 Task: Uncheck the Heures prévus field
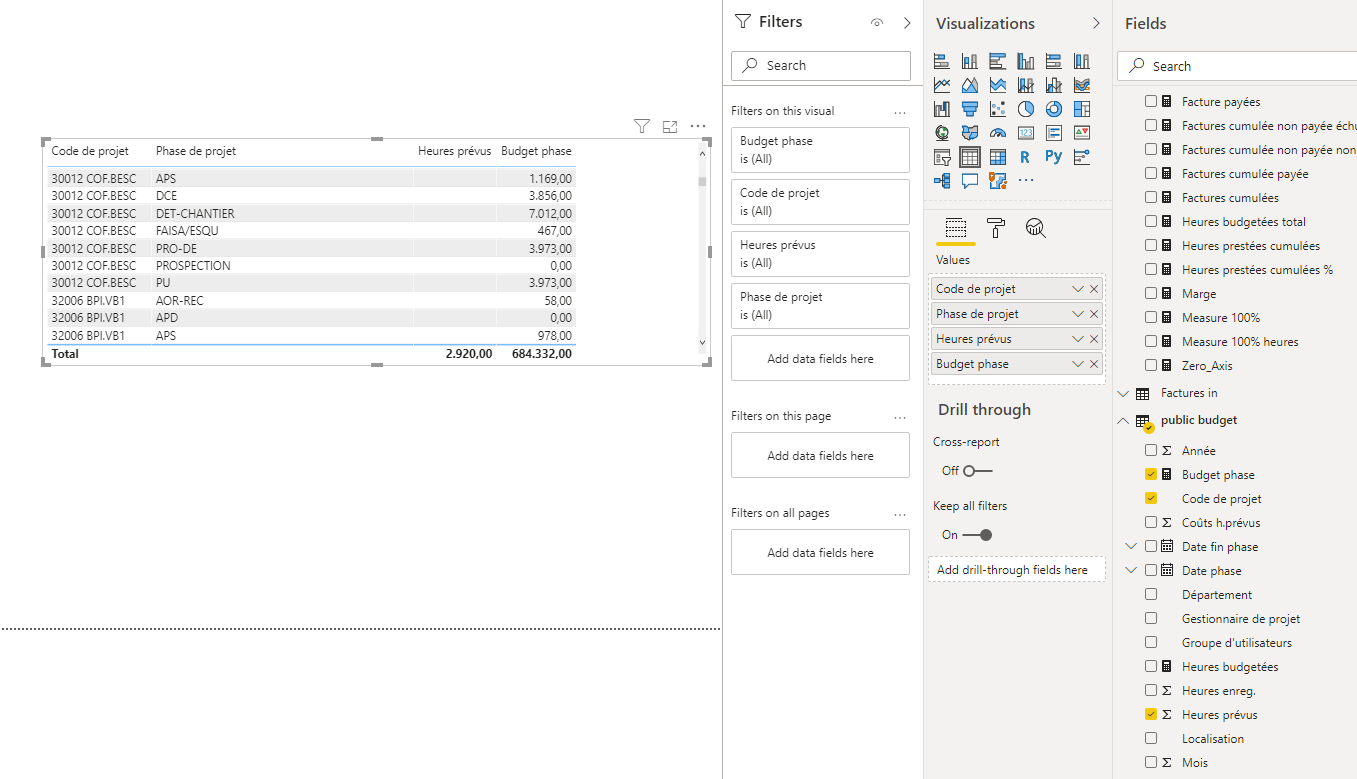pos(1151,715)
